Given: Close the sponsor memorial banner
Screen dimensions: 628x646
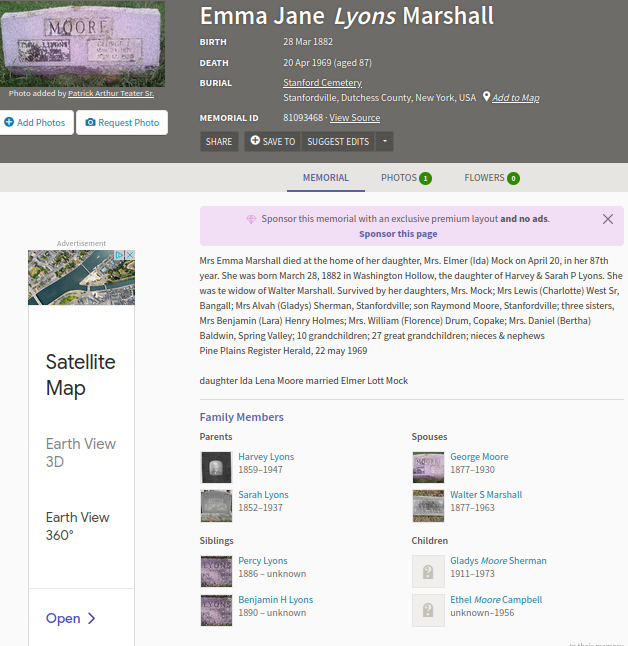Looking at the screenshot, I should tap(608, 219).
